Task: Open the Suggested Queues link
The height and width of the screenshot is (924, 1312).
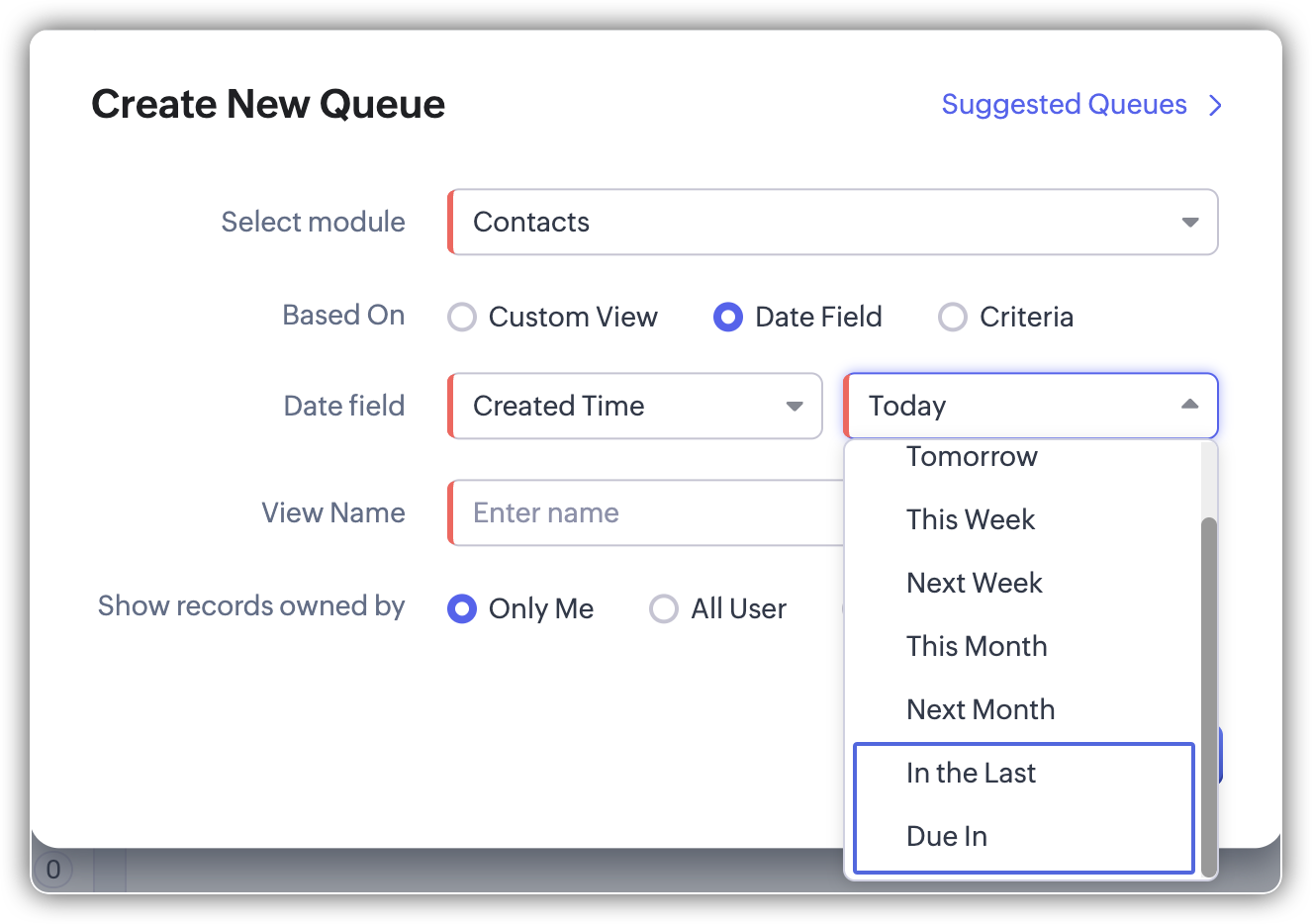Action: (x=1064, y=105)
